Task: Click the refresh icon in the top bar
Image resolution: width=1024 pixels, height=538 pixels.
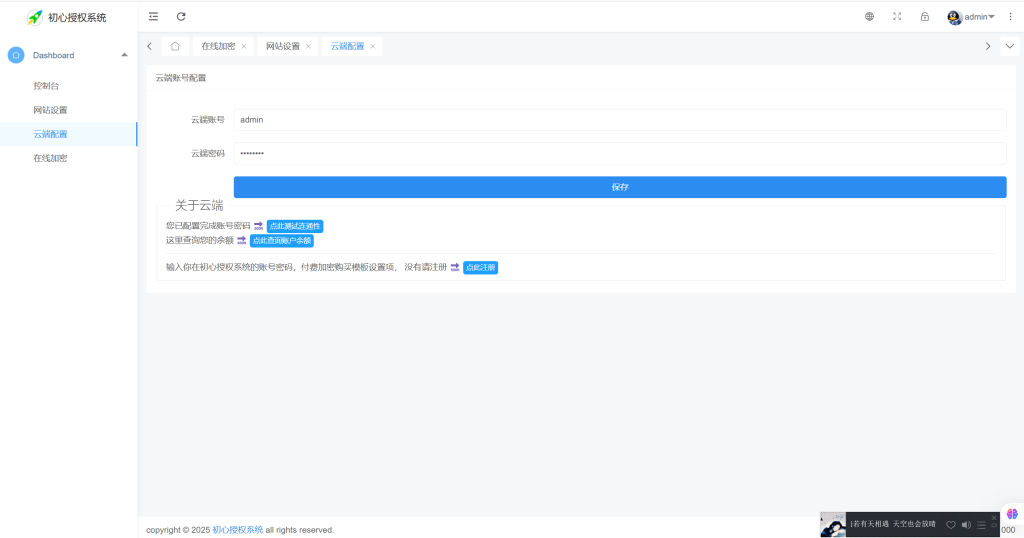Action: click(x=181, y=16)
